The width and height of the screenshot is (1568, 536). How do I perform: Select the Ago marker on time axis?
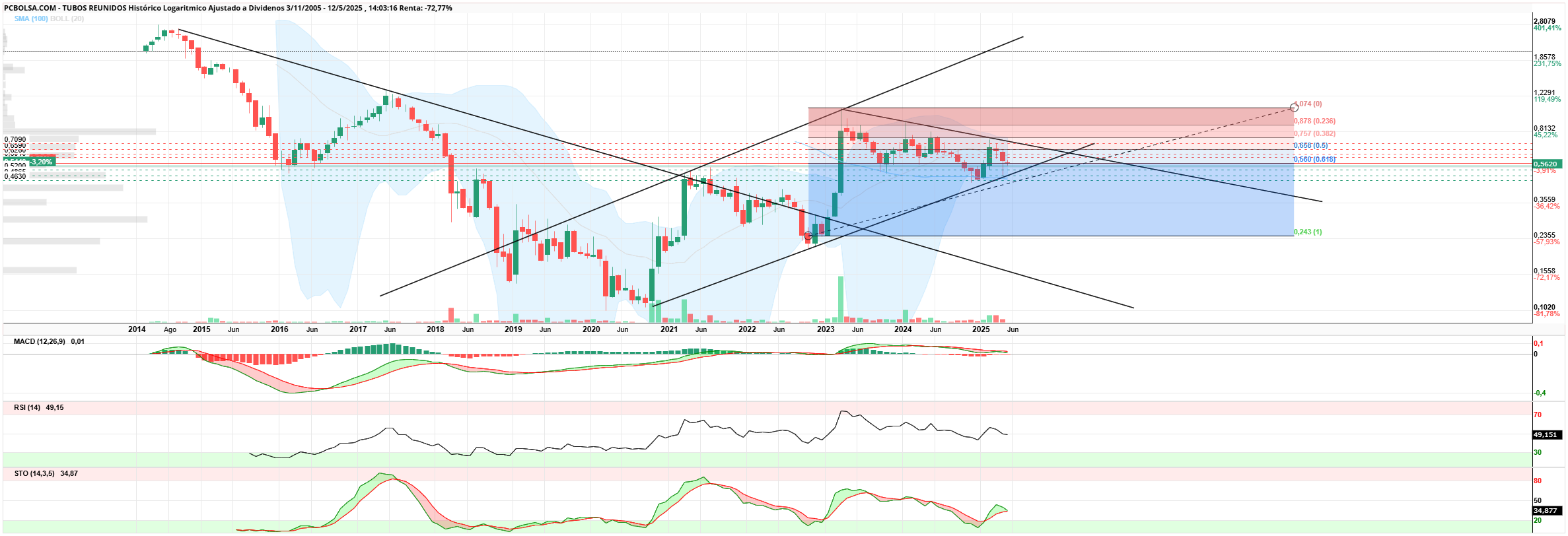point(170,329)
